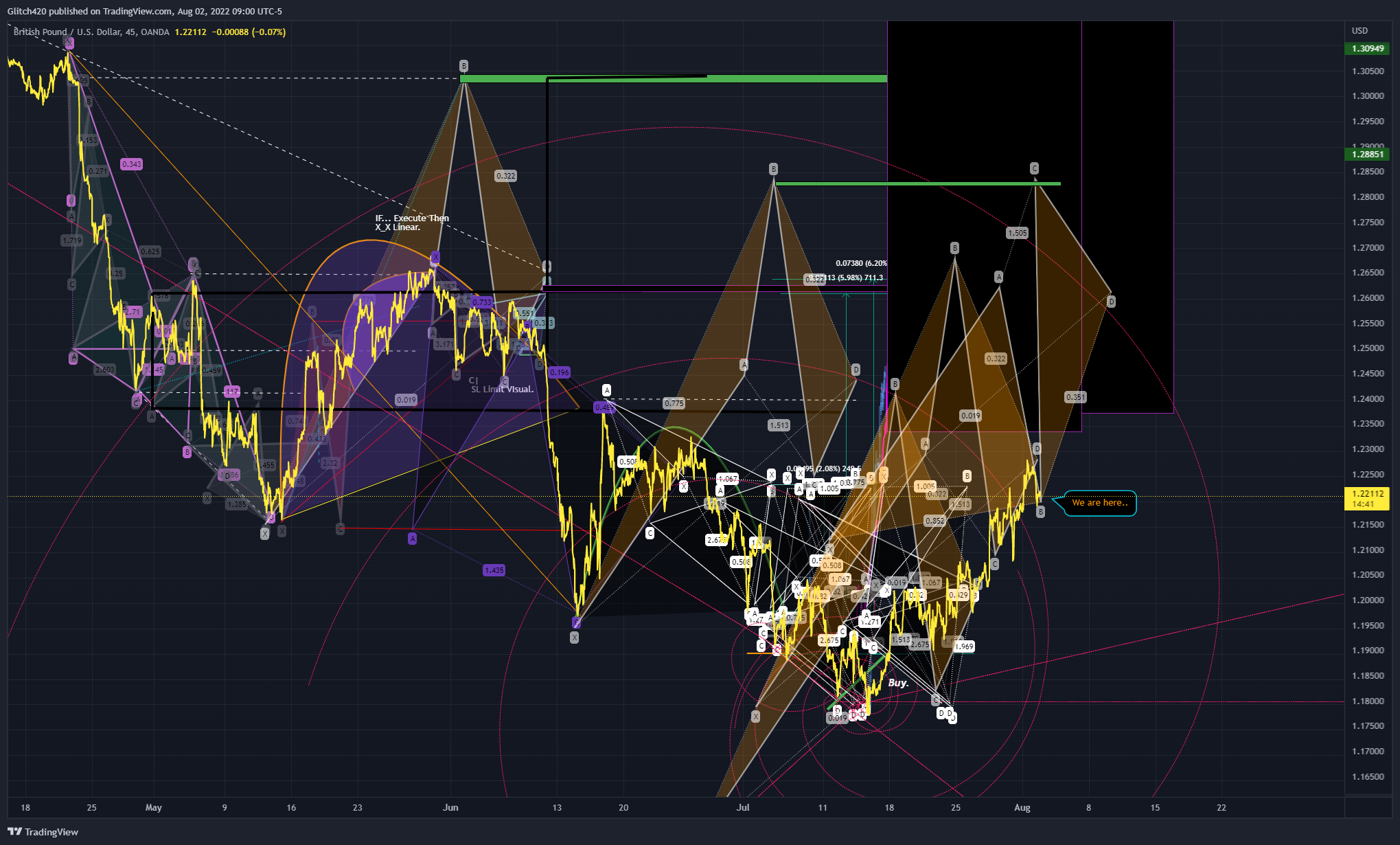The height and width of the screenshot is (845, 1400).
Task: Select the 0.351 ratio label
Action: [1075, 397]
